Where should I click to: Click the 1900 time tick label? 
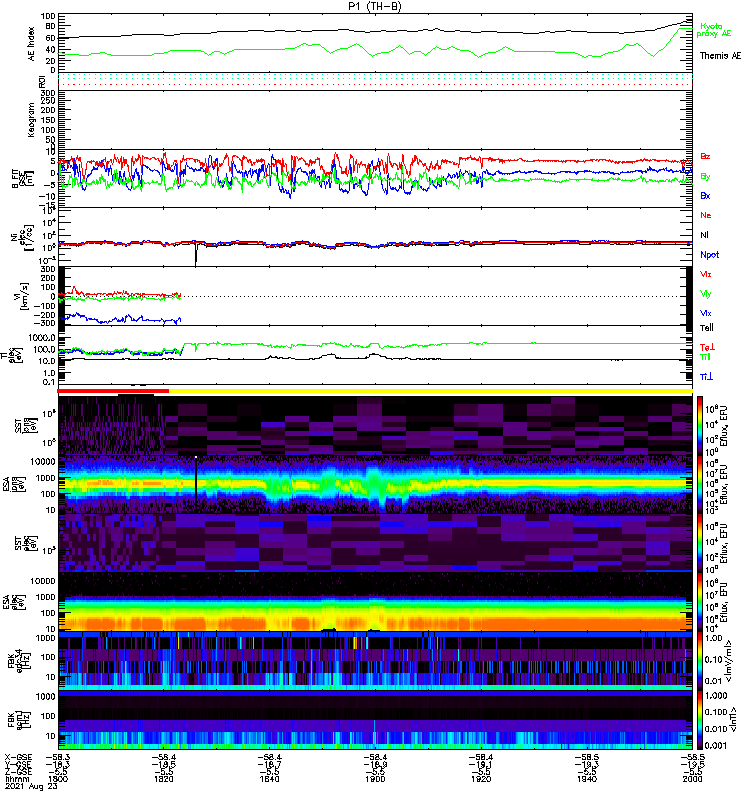click(375, 779)
